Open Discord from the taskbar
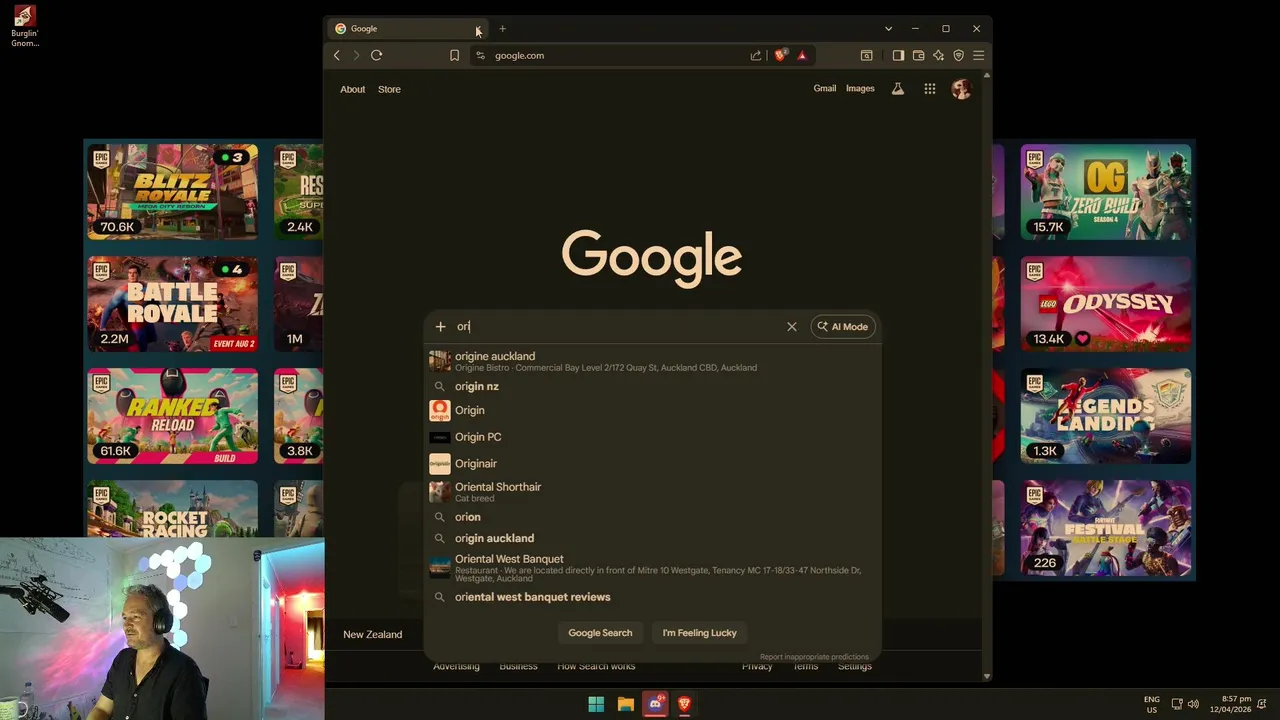 655,704
